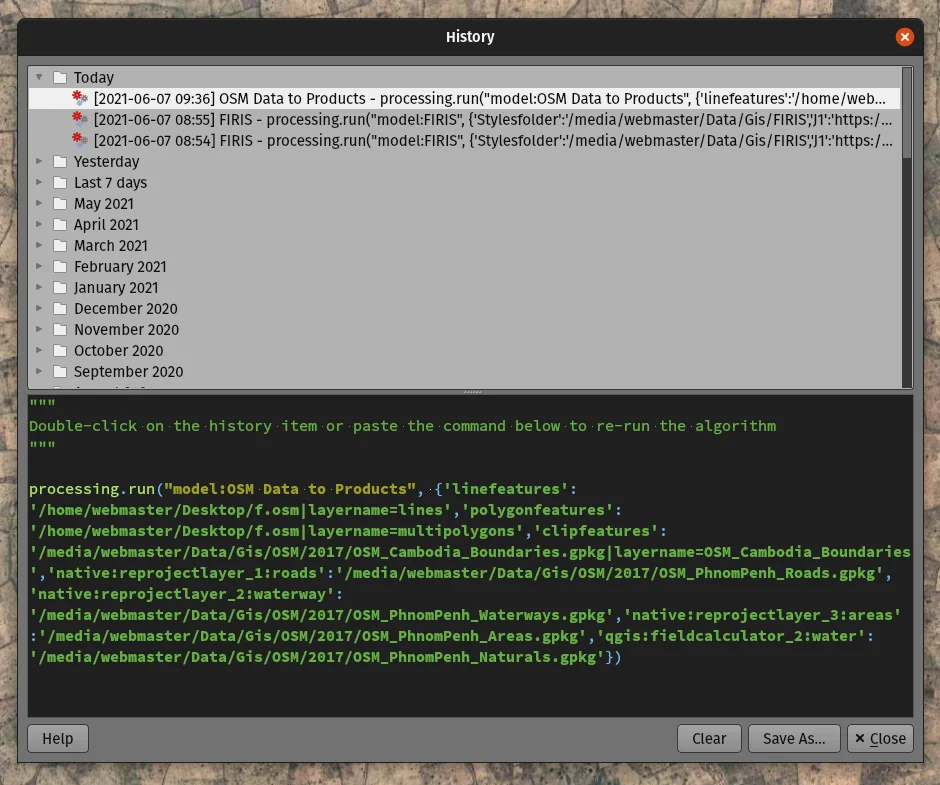Click the Today folder icon
This screenshot has width=940, height=785.
[60, 78]
